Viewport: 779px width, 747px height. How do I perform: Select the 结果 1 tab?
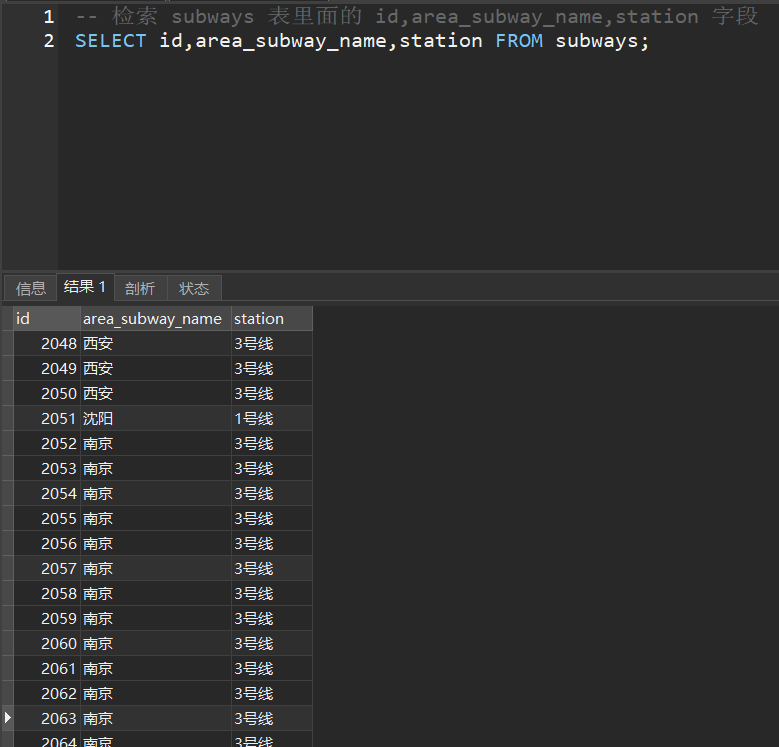pos(85,287)
